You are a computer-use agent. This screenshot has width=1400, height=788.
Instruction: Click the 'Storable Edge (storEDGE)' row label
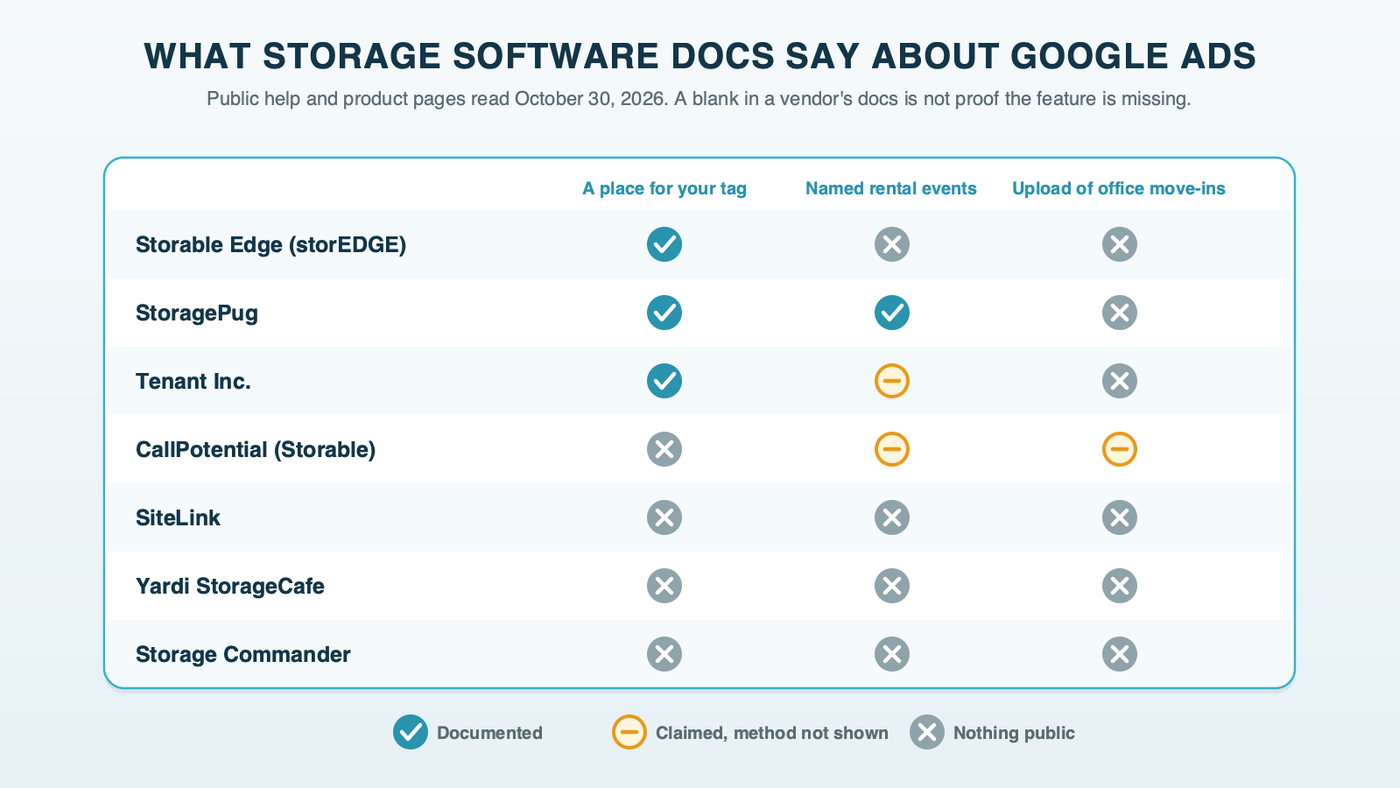click(x=271, y=245)
